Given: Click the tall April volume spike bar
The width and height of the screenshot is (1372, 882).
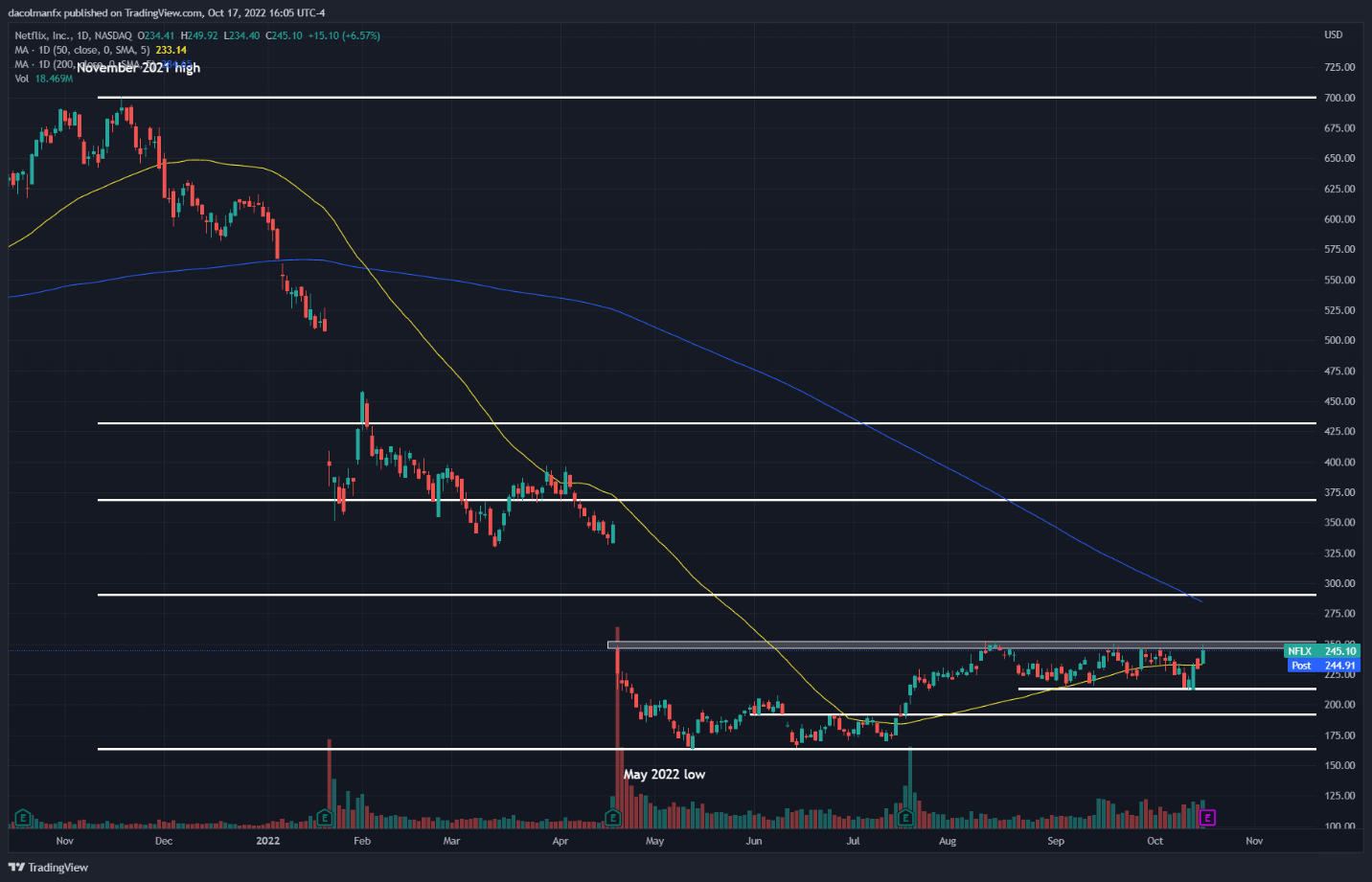Looking at the screenshot, I should click(x=618, y=728).
